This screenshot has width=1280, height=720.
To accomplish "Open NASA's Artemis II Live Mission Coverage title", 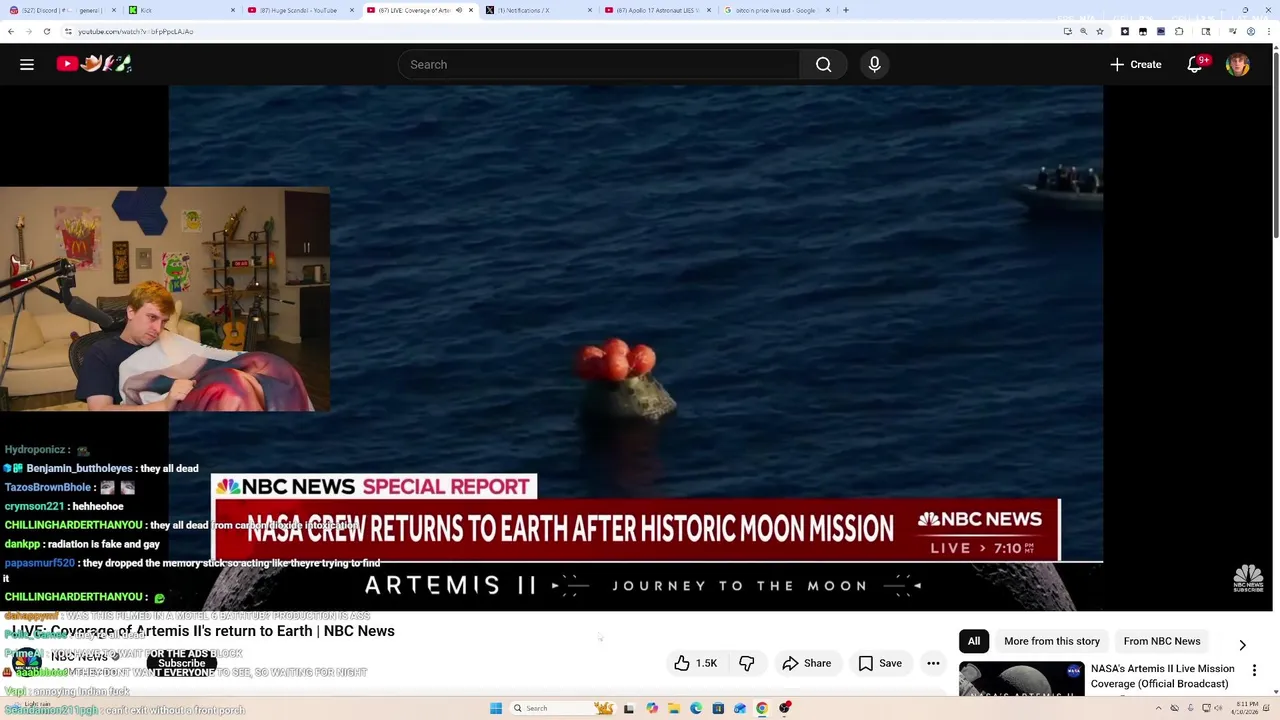I will pos(1162,676).
